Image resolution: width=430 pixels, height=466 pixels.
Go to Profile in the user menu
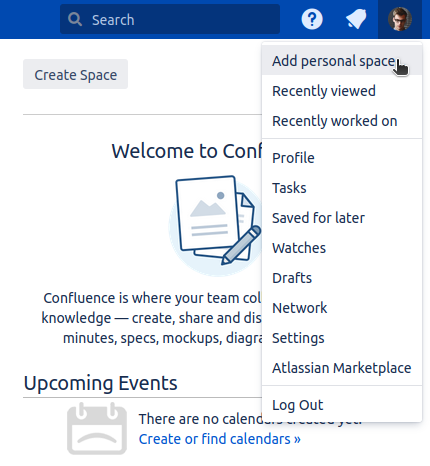point(342,158)
